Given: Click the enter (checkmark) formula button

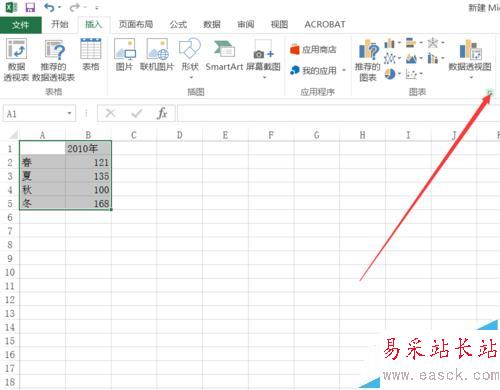Looking at the screenshot, I should (136, 114).
